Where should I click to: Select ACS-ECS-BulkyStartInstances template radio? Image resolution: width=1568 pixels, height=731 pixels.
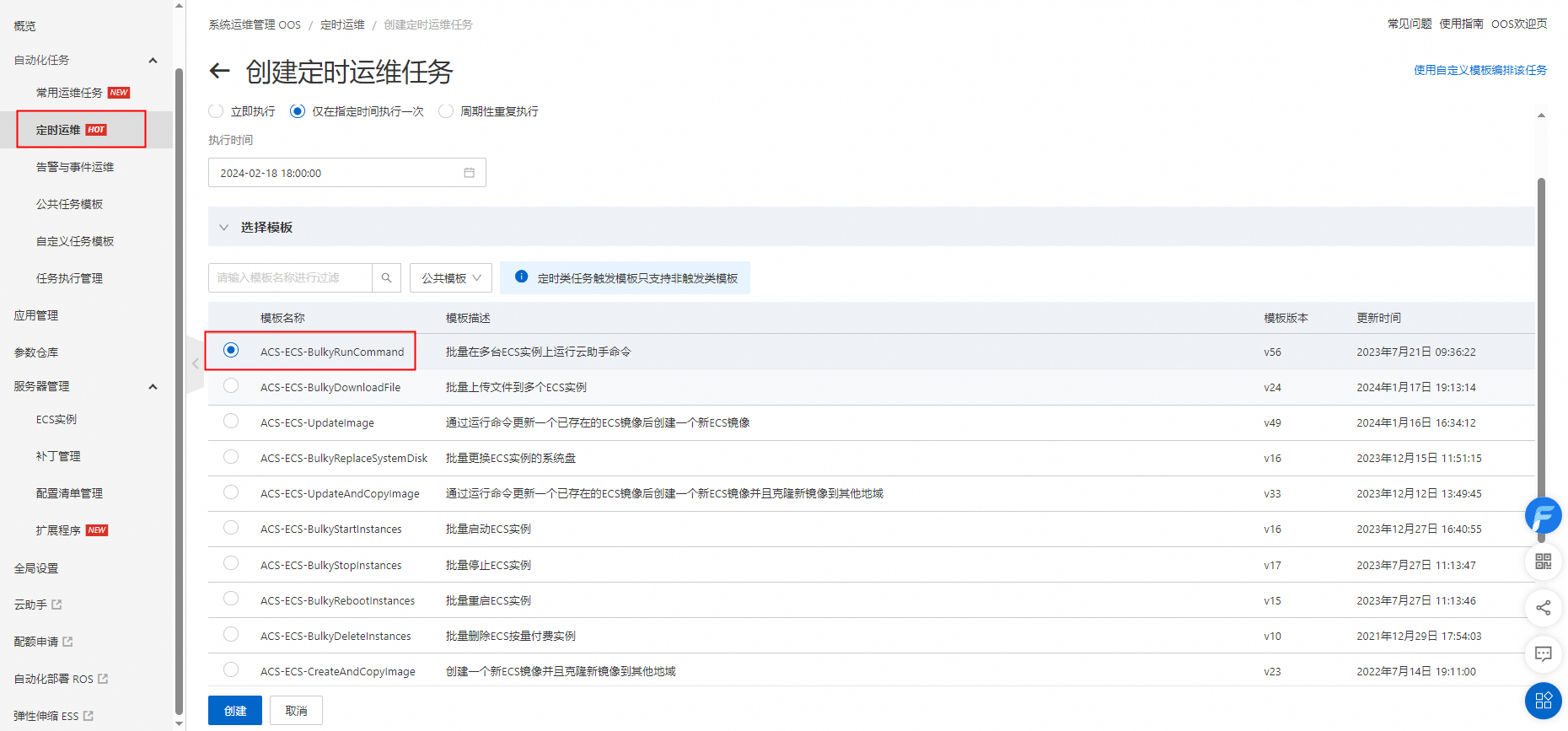click(x=231, y=527)
